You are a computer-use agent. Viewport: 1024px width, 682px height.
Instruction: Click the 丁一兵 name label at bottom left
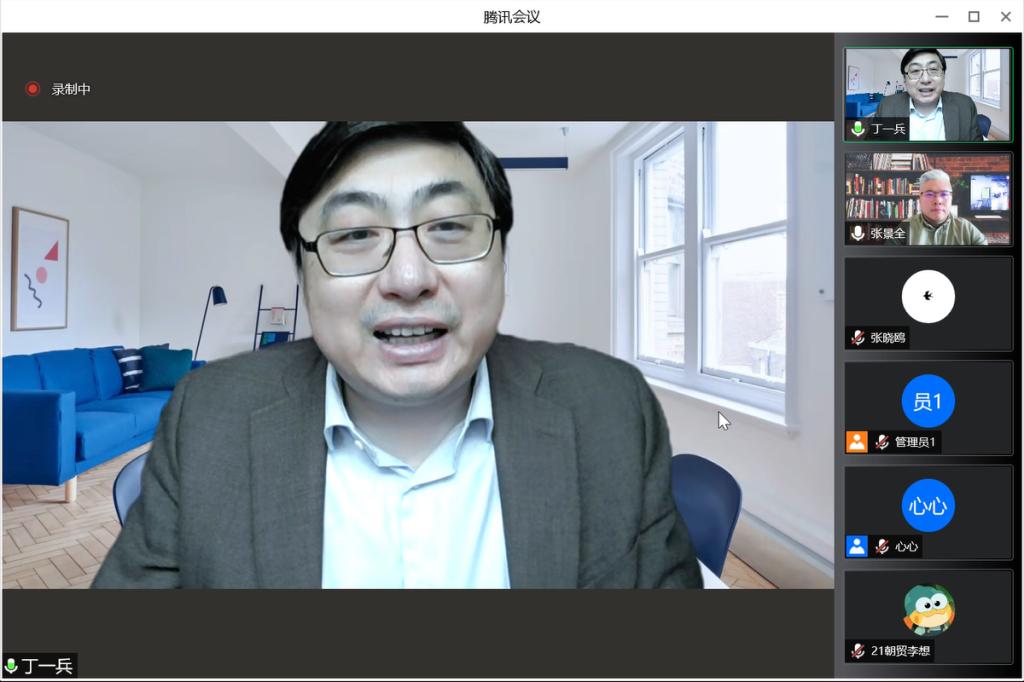[47, 666]
